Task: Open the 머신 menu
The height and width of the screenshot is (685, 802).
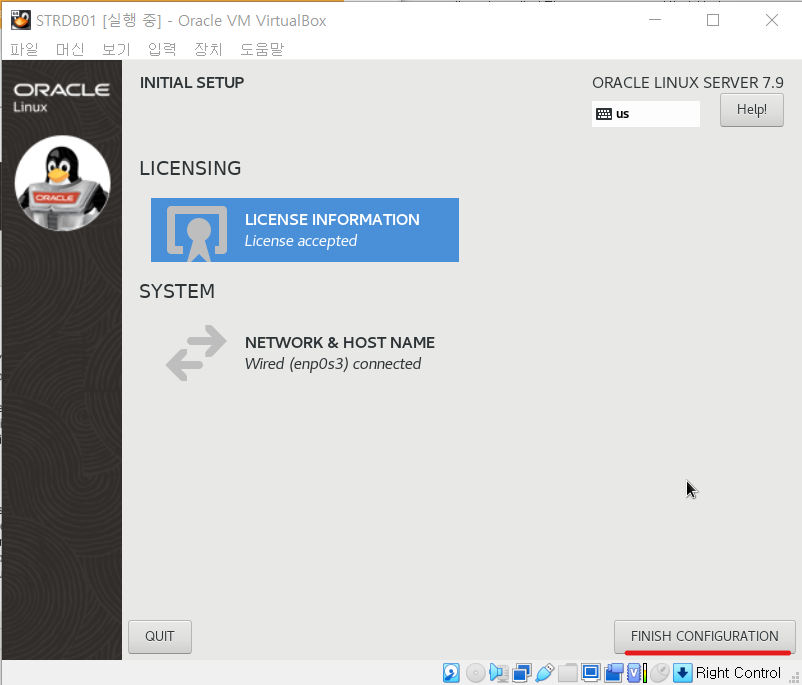Action: click(x=70, y=49)
